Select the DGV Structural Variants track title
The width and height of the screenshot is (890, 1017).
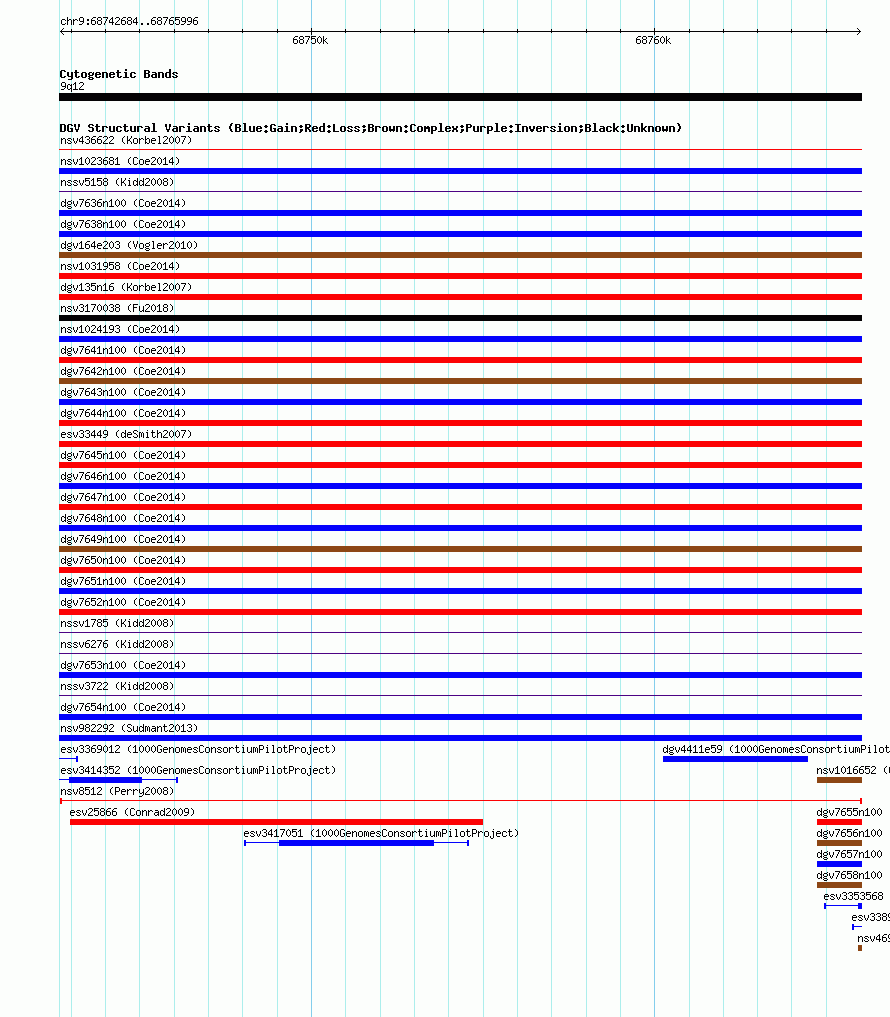pyautogui.click(x=370, y=128)
